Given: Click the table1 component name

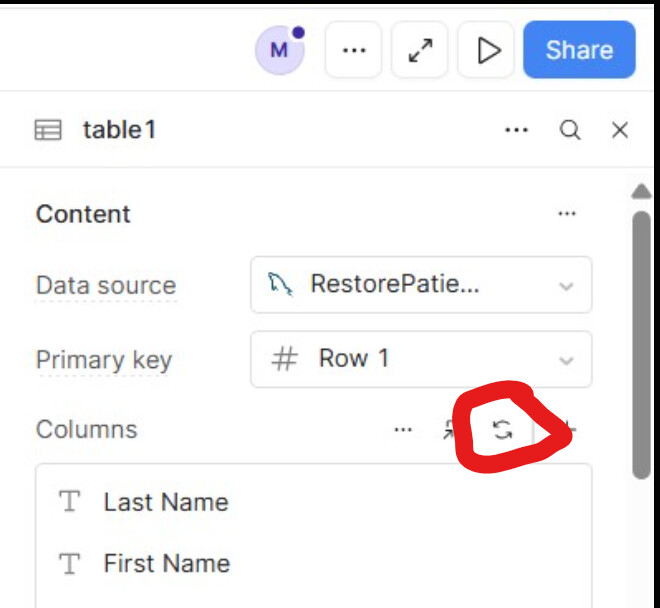Looking at the screenshot, I should pos(119,130).
